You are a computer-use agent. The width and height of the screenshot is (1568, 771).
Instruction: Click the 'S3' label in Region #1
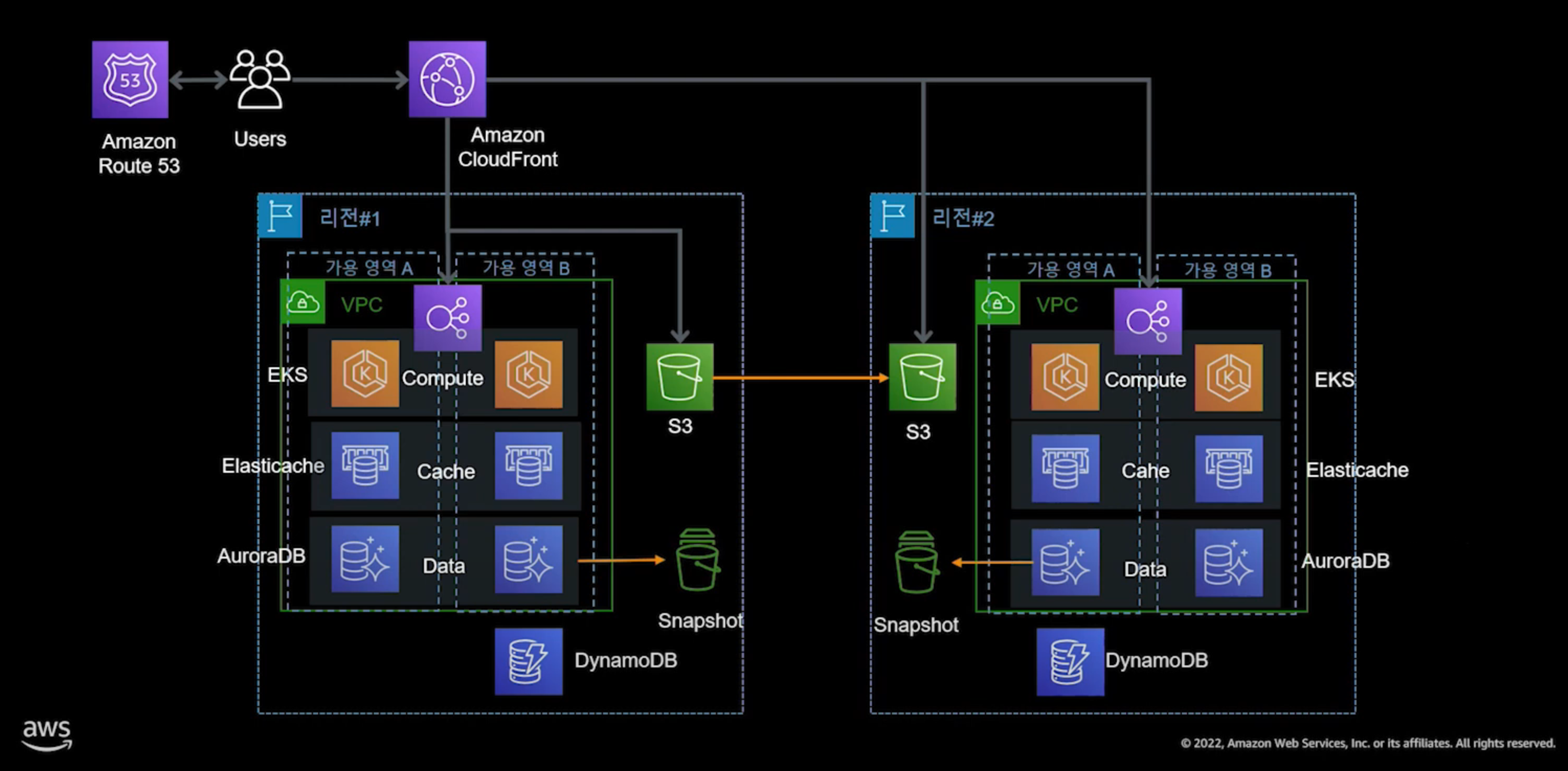[x=680, y=426]
